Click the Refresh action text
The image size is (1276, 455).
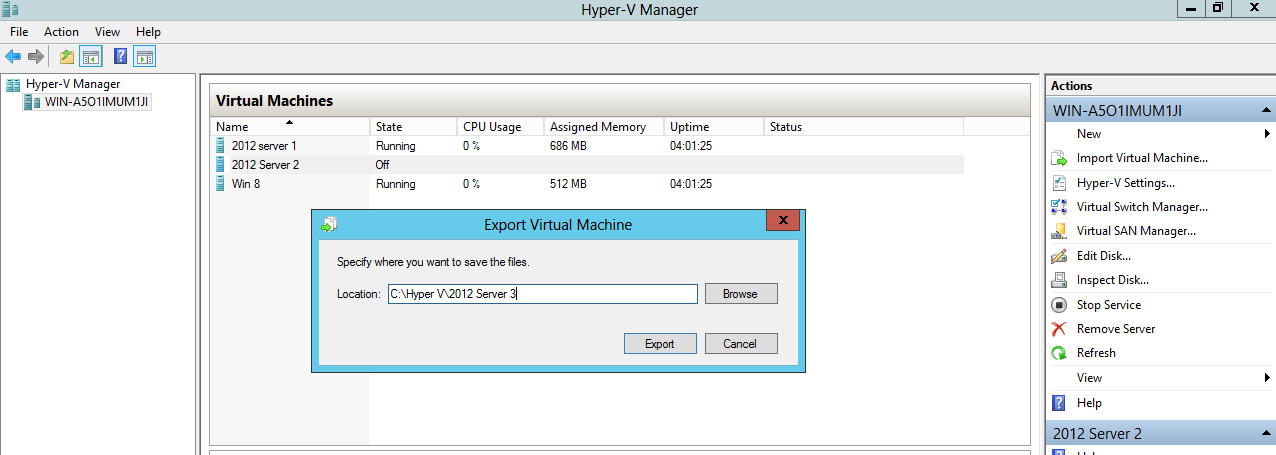pos(1096,353)
